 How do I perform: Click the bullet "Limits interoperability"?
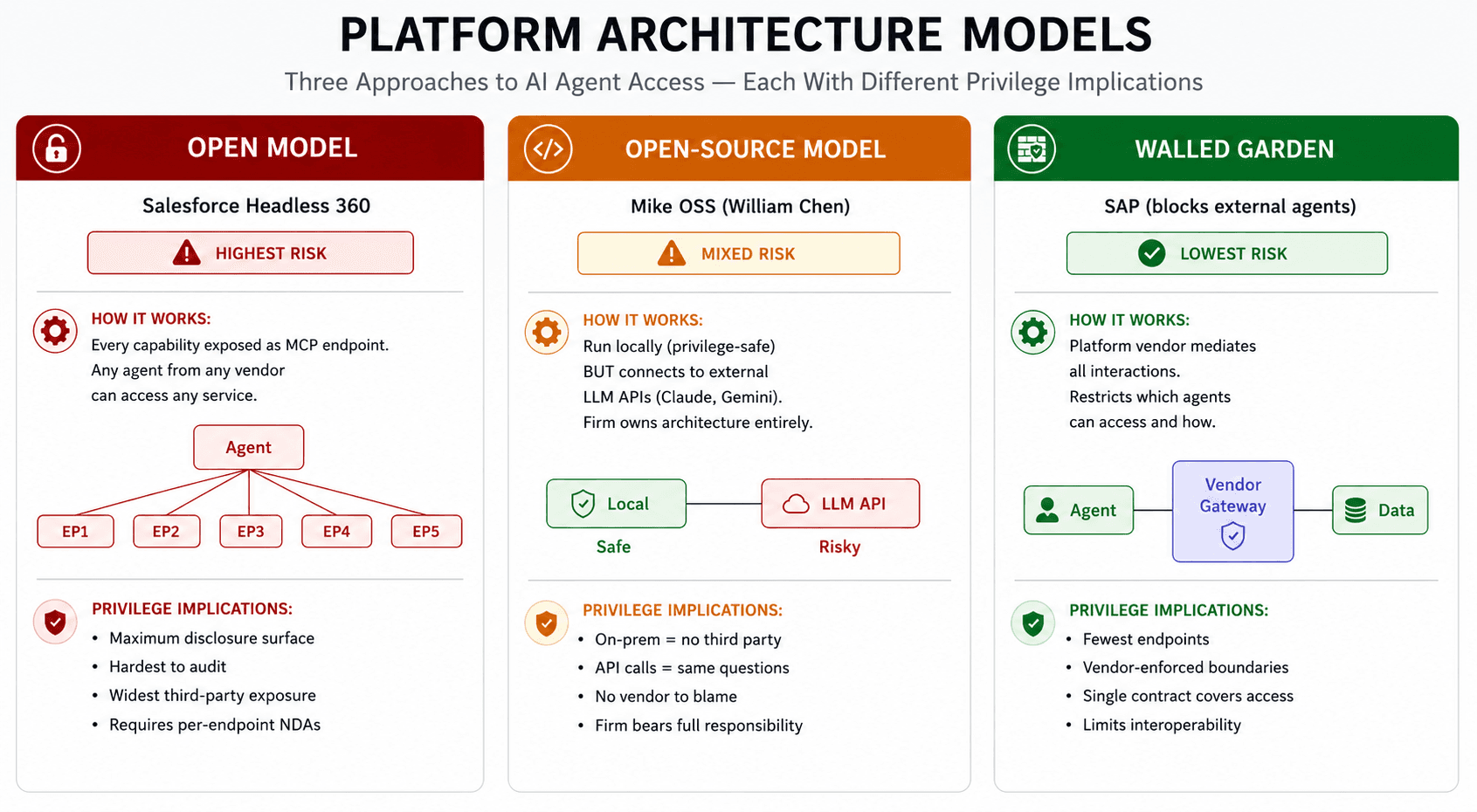tap(1162, 725)
